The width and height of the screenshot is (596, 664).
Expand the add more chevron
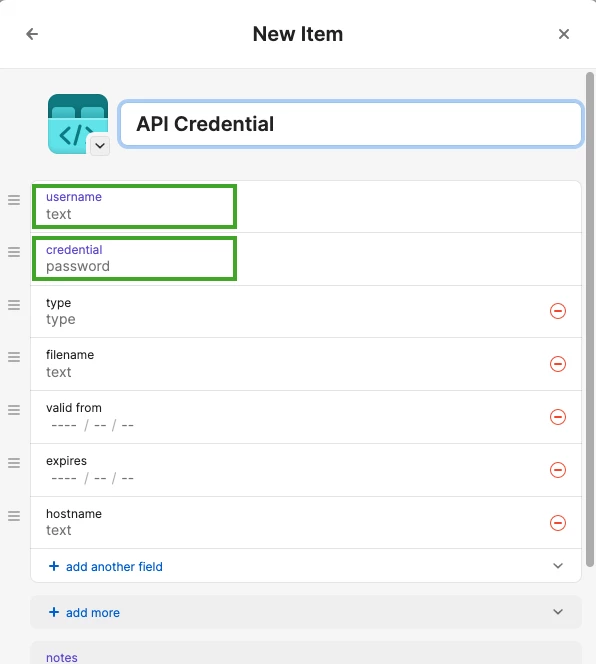click(558, 612)
